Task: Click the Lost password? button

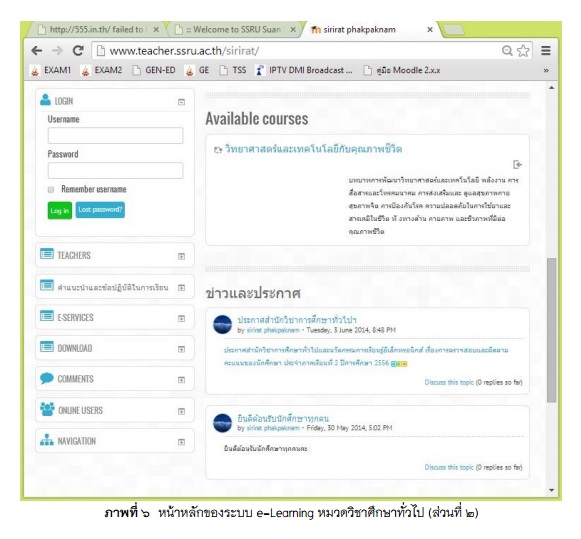Action: pos(100,210)
